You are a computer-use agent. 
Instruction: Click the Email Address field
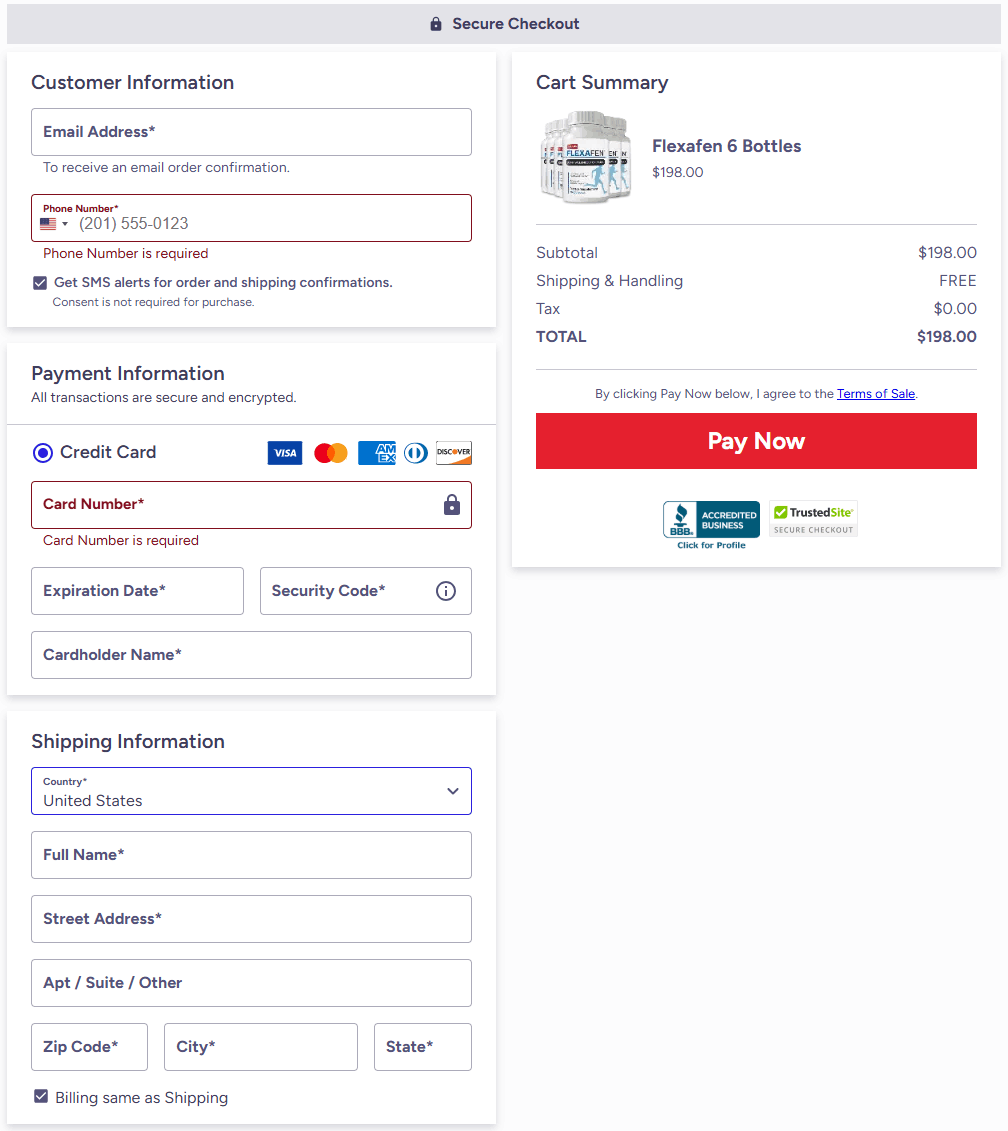pyautogui.click(x=251, y=132)
